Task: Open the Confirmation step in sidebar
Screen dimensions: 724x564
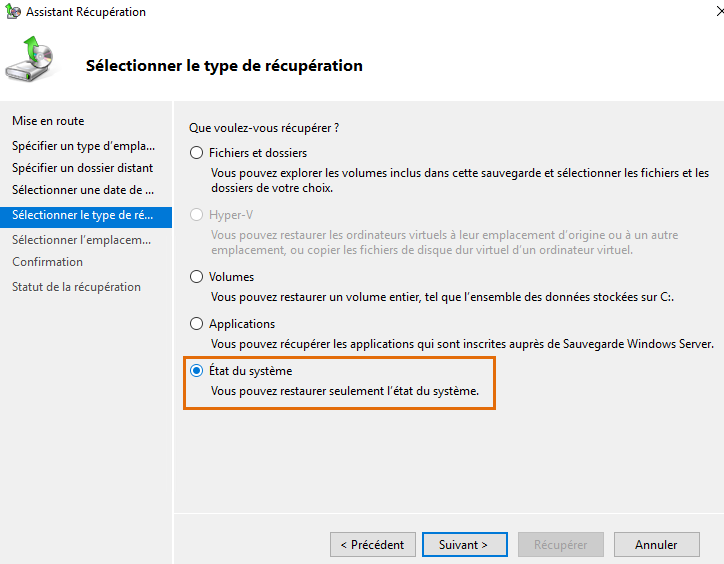Action: pyautogui.click(x=47, y=262)
